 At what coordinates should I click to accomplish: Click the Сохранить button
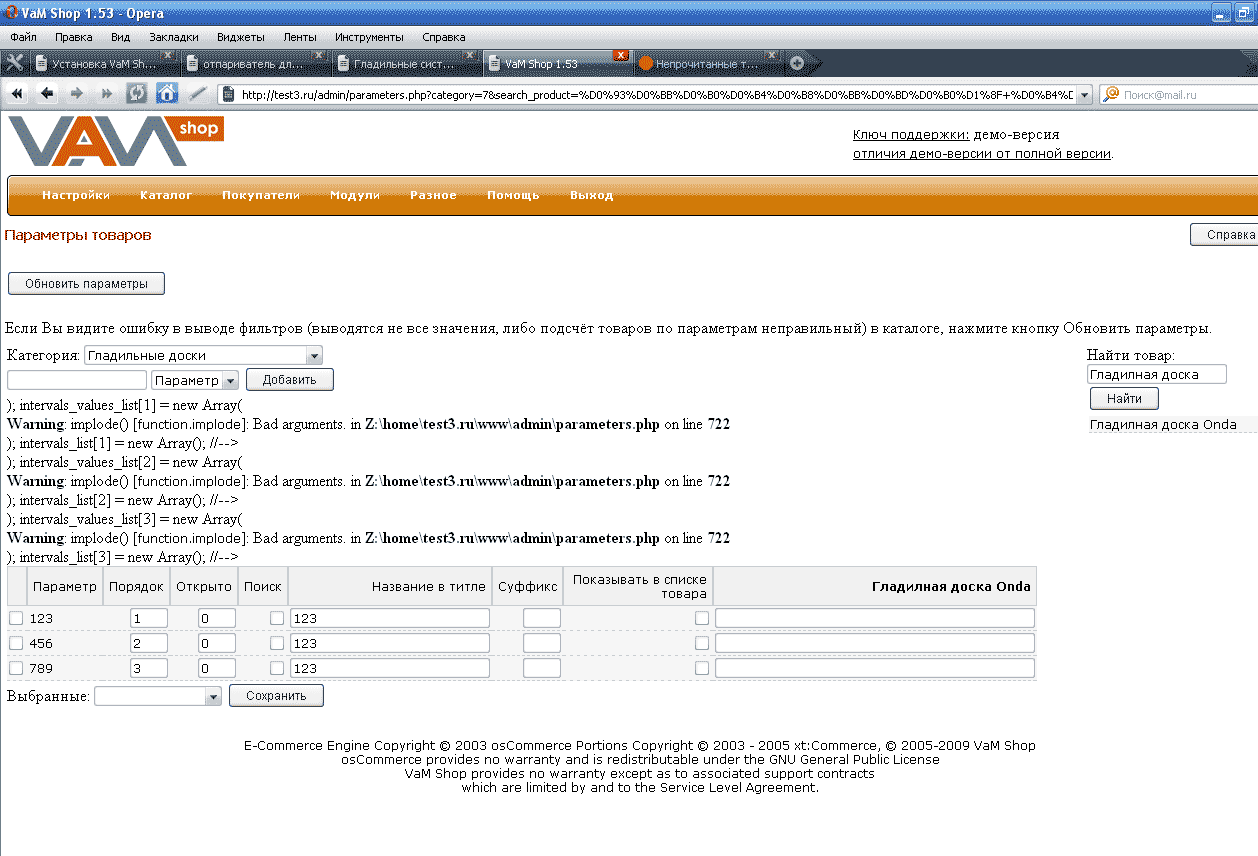276,696
